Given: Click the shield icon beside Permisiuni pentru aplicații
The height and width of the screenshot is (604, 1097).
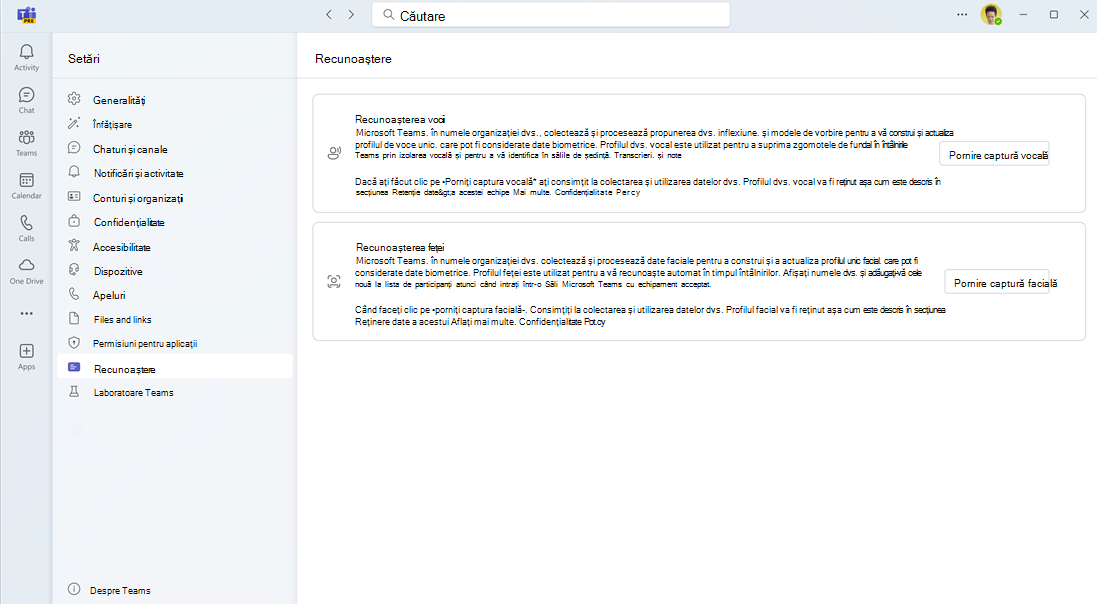Looking at the screenshot, I should [74, 343].
